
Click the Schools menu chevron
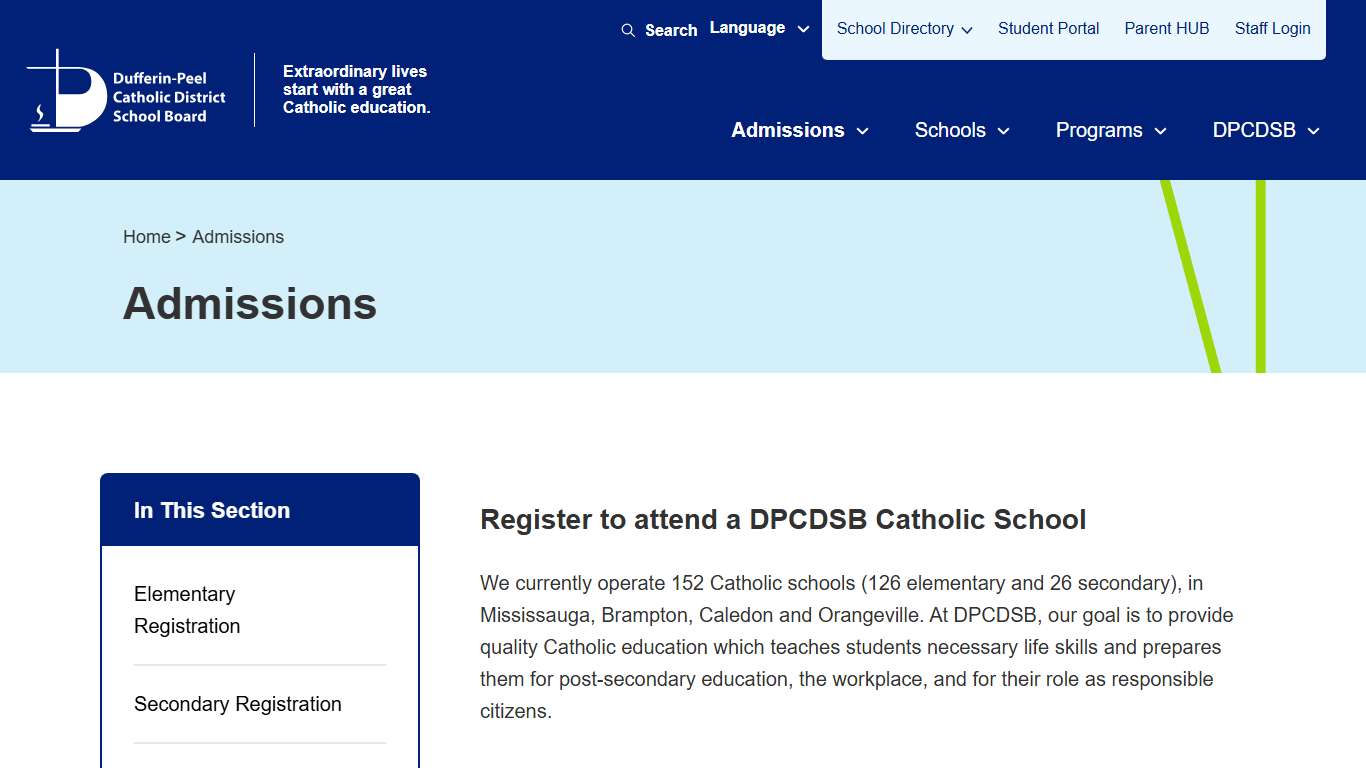[1004, 131]
